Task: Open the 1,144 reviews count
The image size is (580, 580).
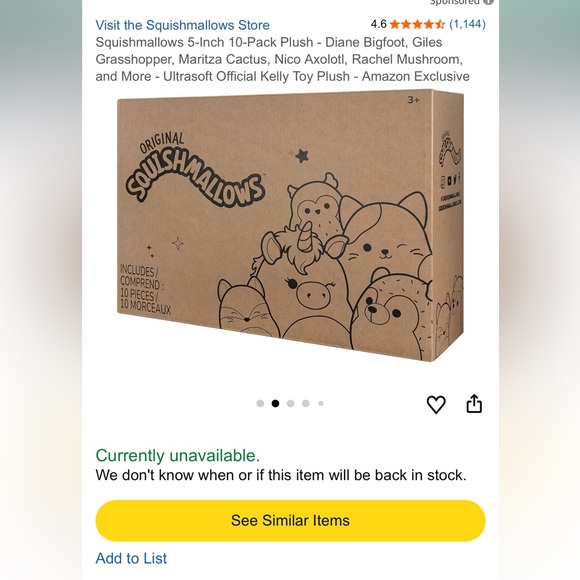Action: tap(467, 24)
